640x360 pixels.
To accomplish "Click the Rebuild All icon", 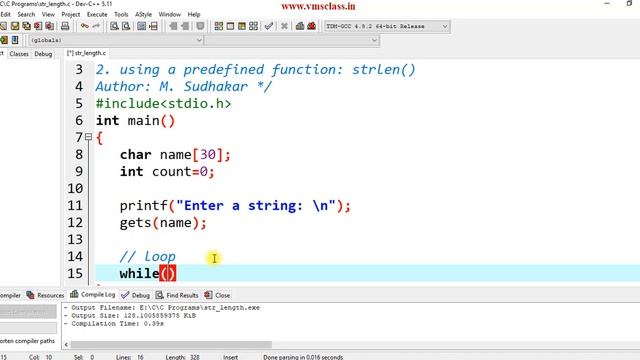I will 253,26.
